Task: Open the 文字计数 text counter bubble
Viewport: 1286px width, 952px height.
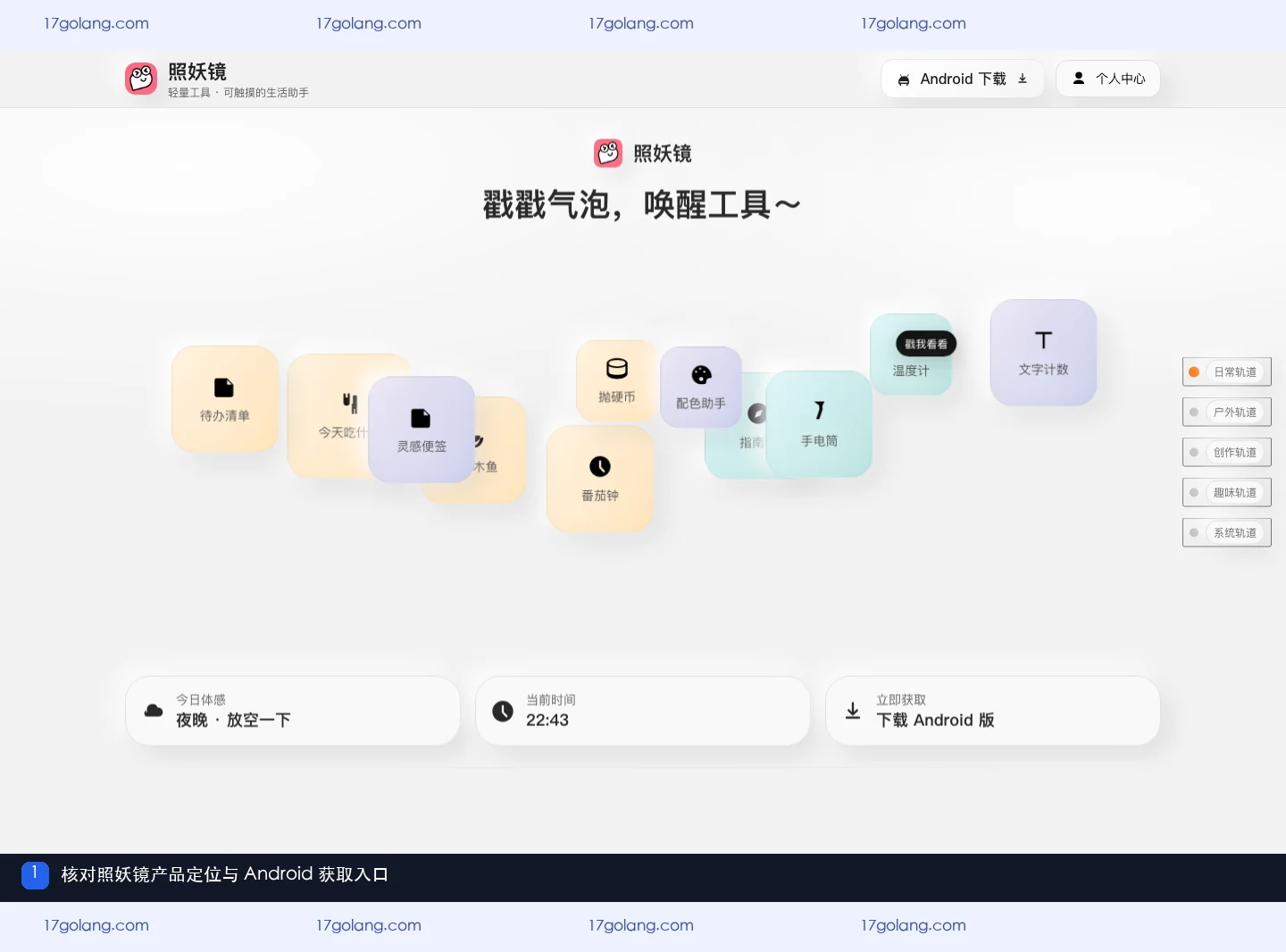Action: pos(1043,352)
